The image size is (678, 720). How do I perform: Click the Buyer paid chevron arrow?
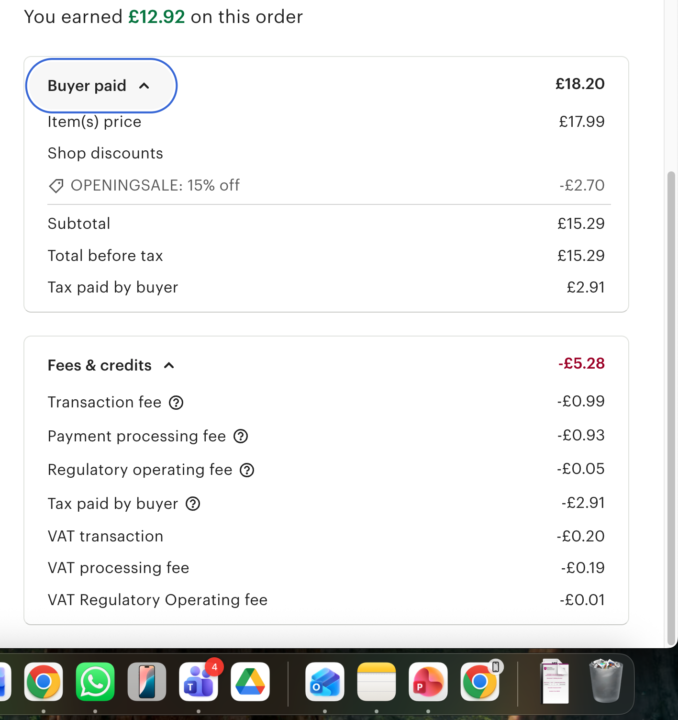point(144,86)
